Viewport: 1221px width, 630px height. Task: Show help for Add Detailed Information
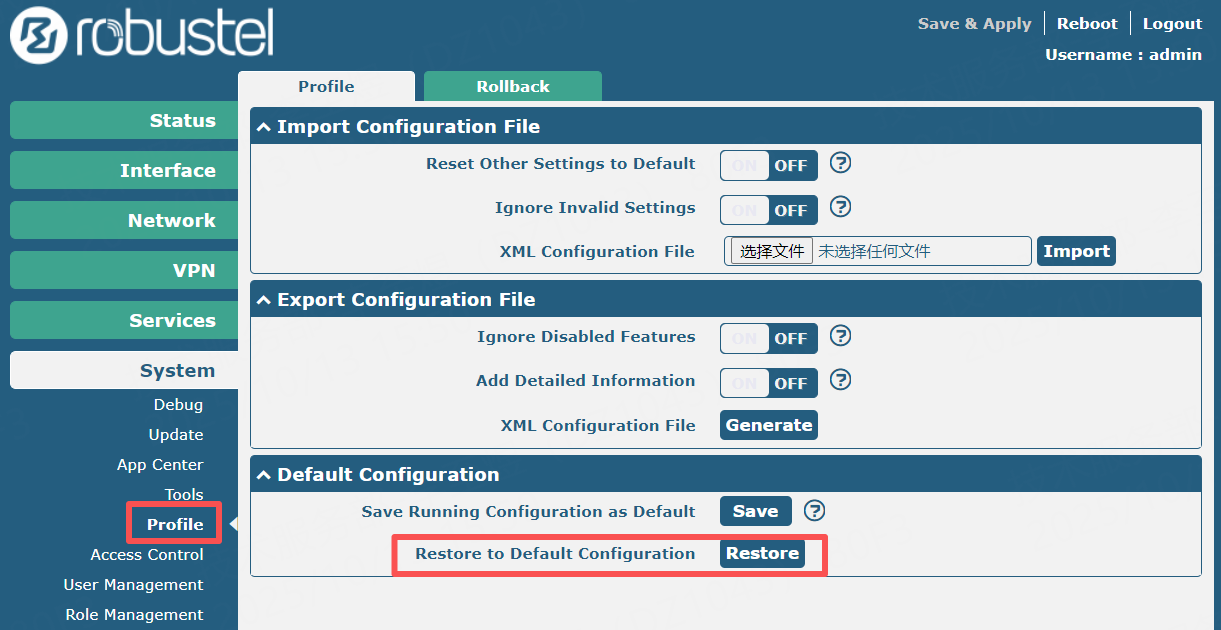pyautogui.click(x=841, y=380)
